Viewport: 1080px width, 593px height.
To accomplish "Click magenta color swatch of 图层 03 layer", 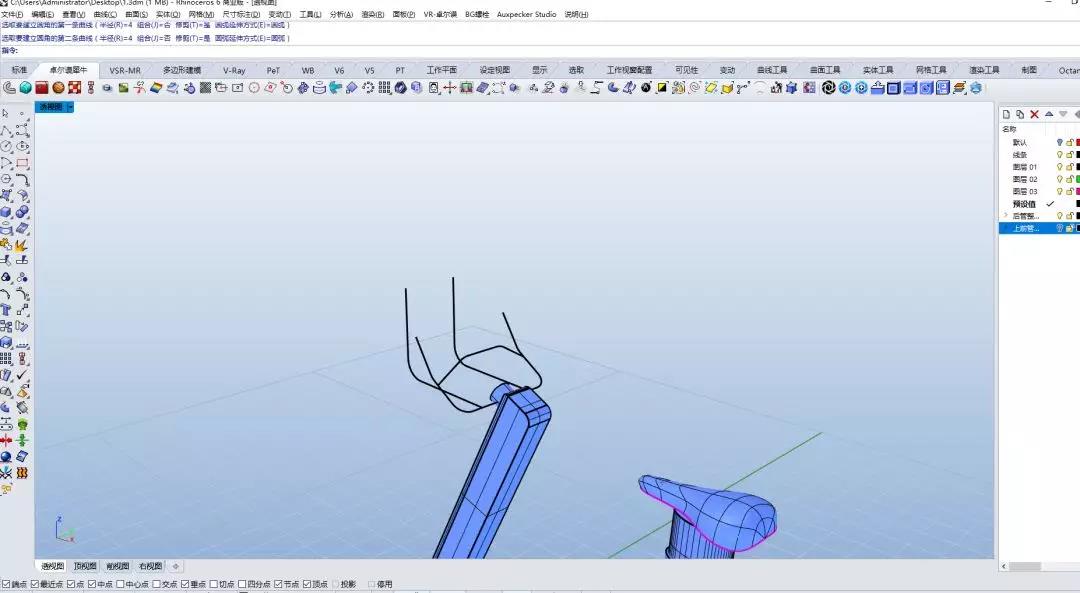I will pyautogui.click(x=1078, y=191).
